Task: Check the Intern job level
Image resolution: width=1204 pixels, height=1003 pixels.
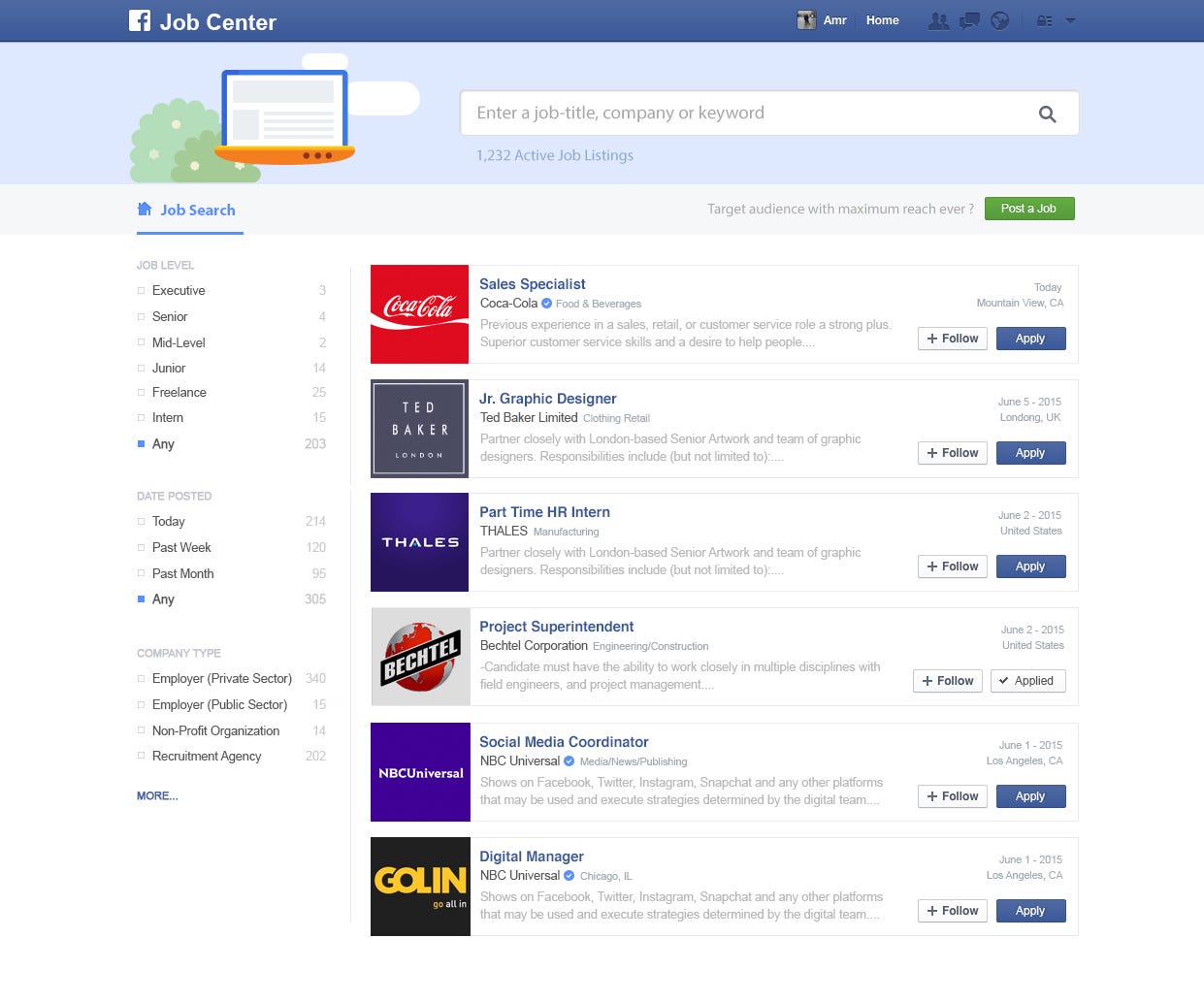Action: pos(142,417)
